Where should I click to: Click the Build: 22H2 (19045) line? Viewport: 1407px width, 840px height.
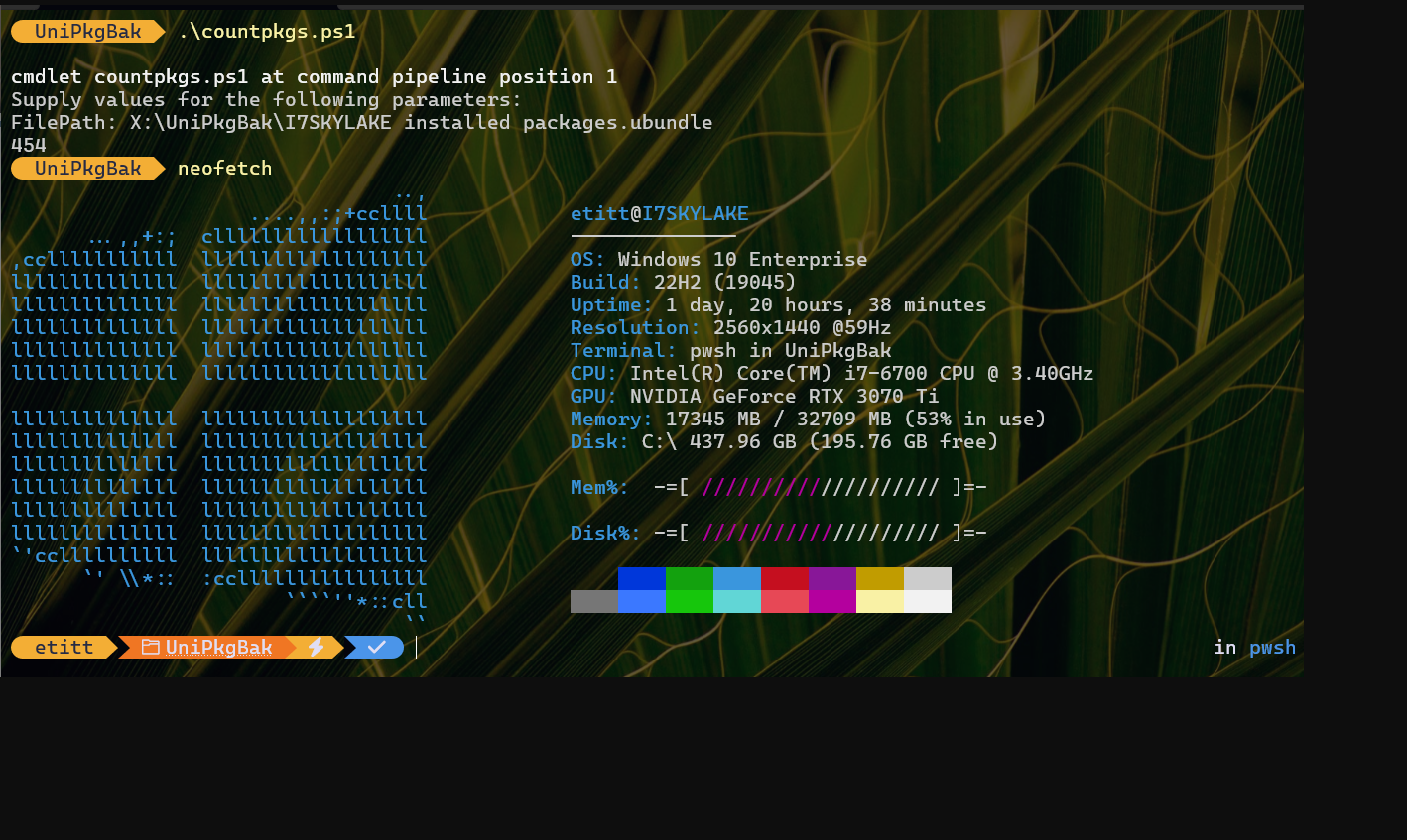pyautogui.click(x=684, y=283)
